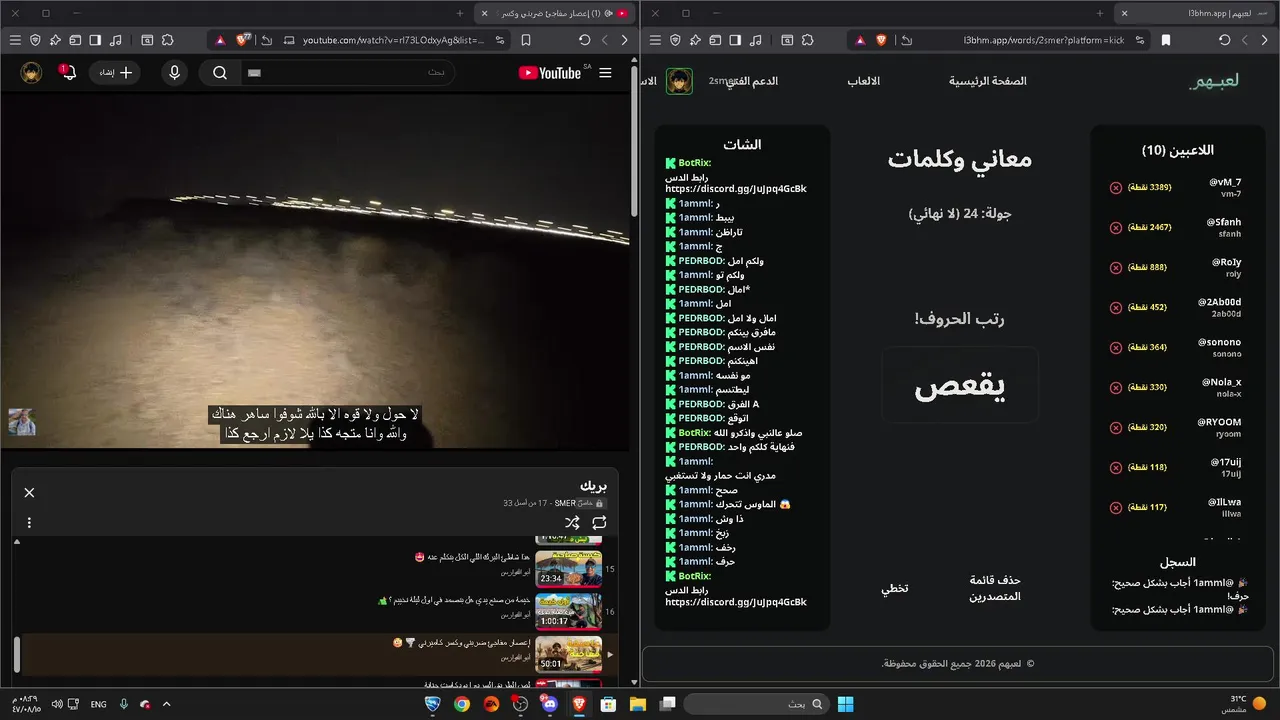Remove player @sonono with X icon
Image resolution: width=1280 pixels, height=720 pixels.
pos(1116,347)
